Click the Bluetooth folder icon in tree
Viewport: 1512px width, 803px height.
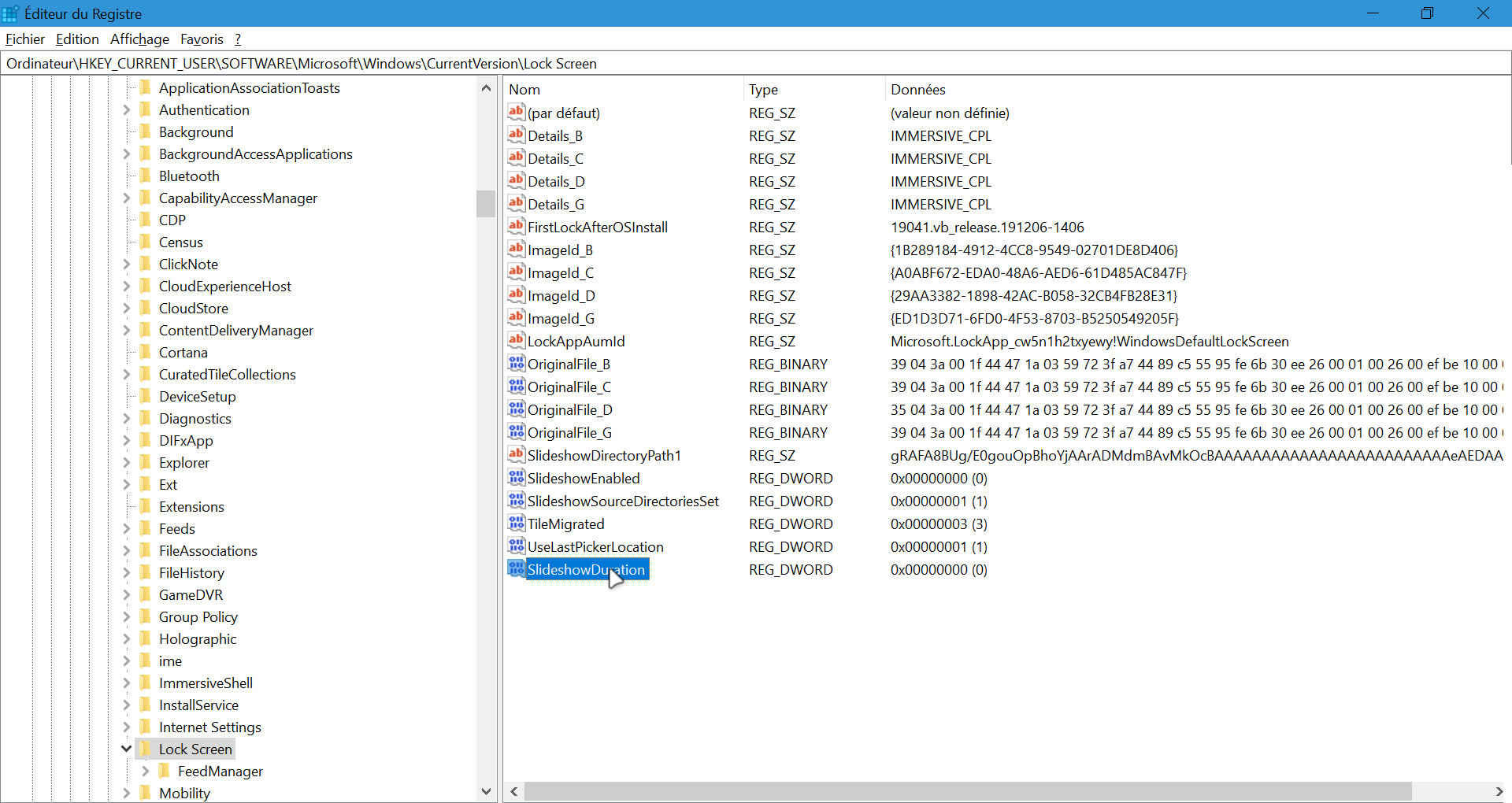[146, 176]
